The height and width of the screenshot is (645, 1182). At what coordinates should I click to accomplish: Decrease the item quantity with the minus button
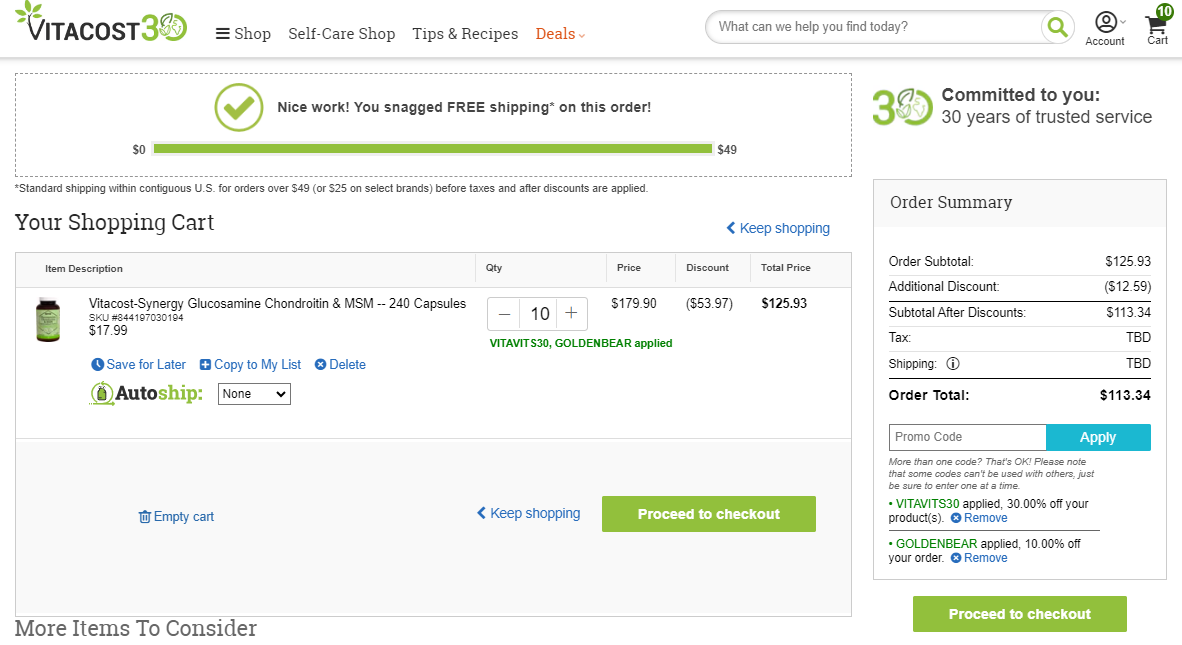(504, 313)
